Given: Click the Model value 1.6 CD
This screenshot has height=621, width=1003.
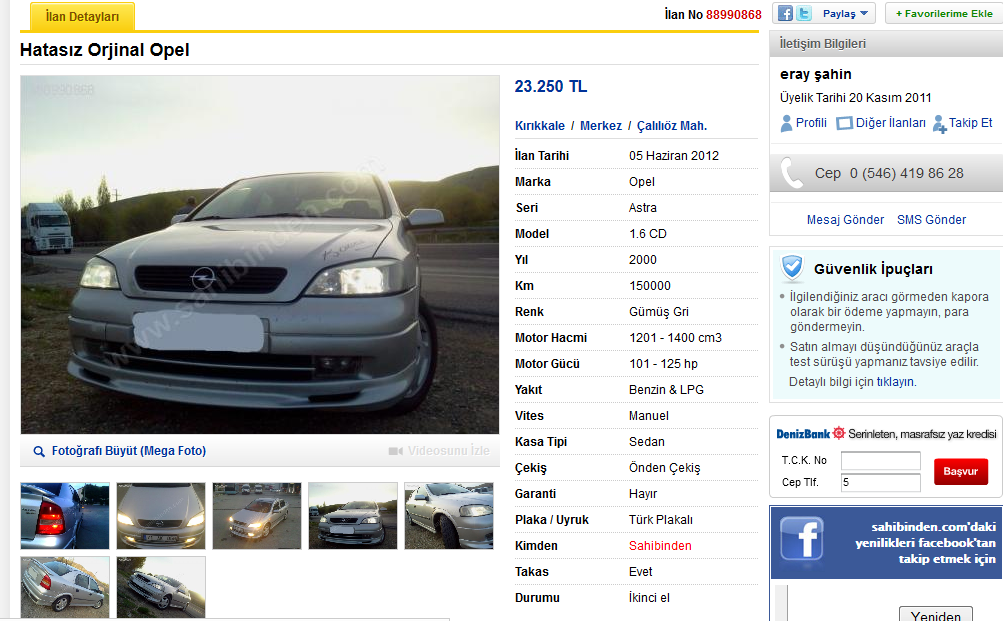Looking at the screenshot, I should pos(648,234).
